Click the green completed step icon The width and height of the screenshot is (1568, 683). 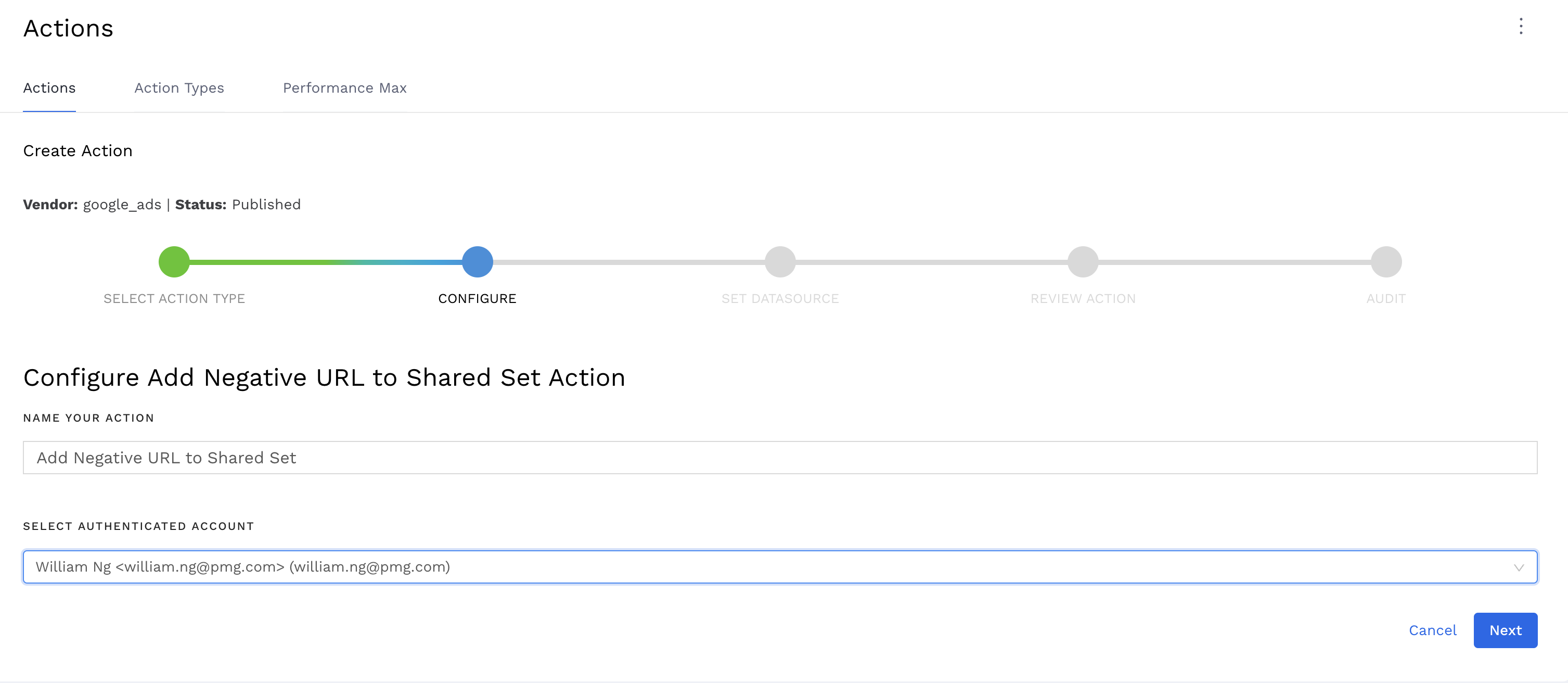174,262
